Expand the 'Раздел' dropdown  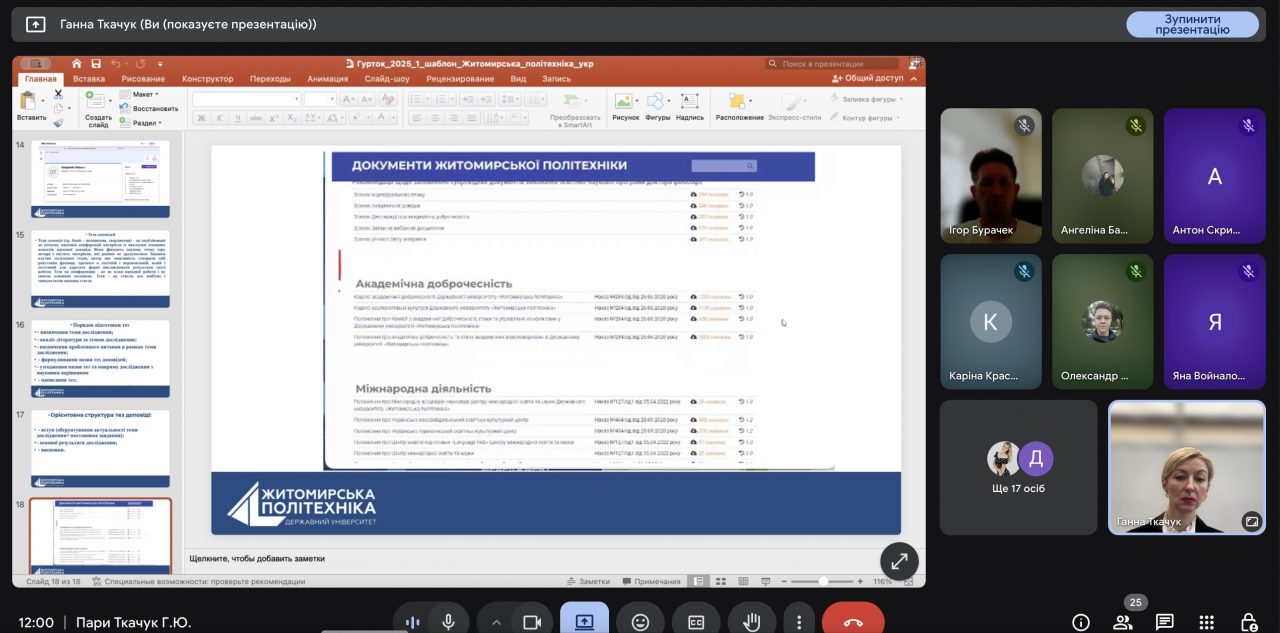[145, 123]
